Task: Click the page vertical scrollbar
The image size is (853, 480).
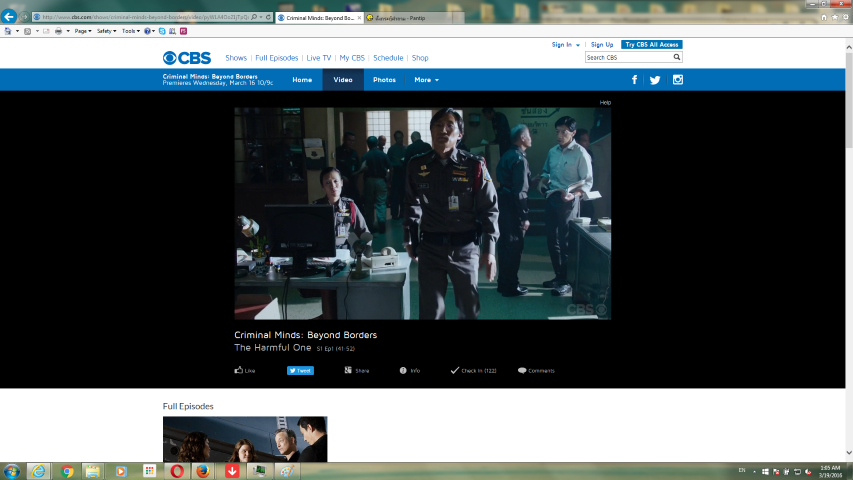Action: (x=849, y=100)
